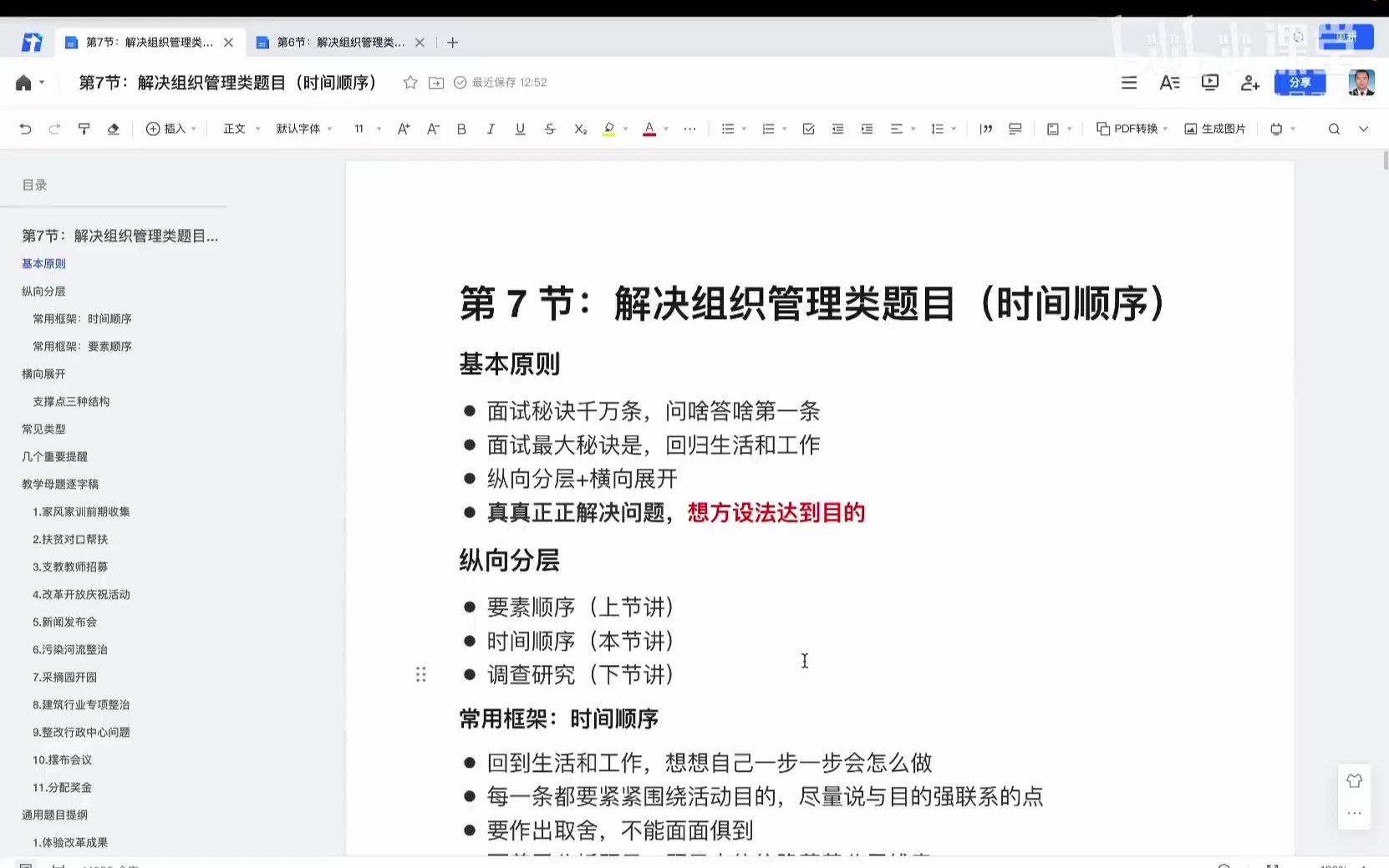Screen dimensions: 1389x868
Task: Star this document as favorite
Action: point(410,83)
